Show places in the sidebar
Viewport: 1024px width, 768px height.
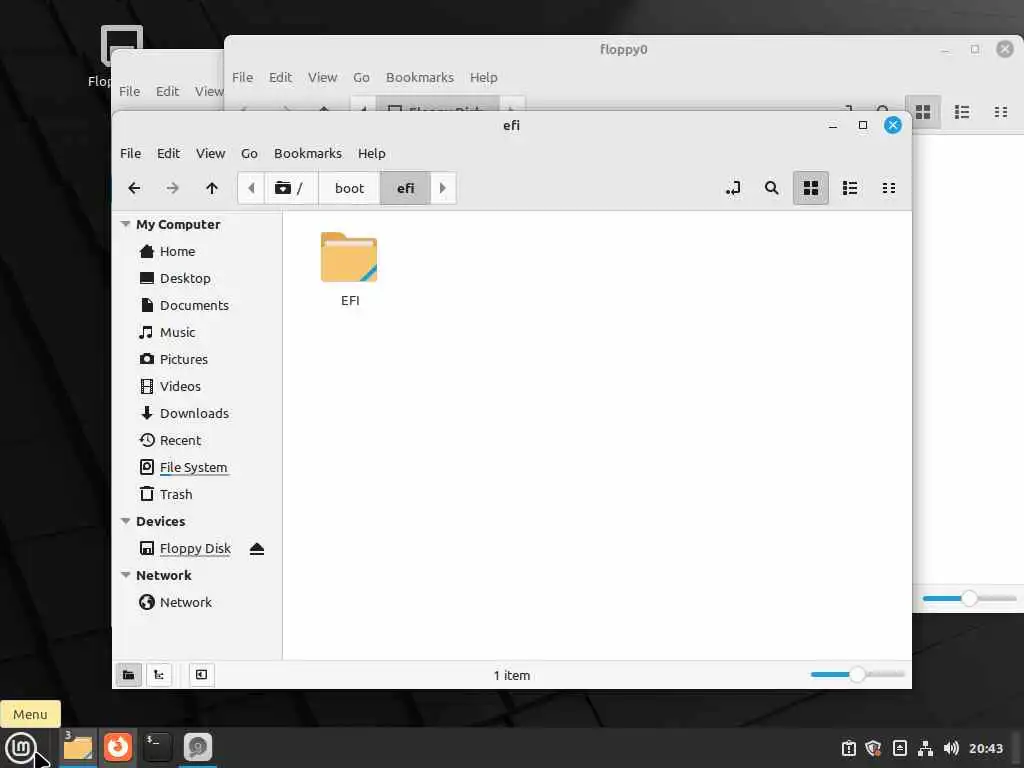point(129,675)
